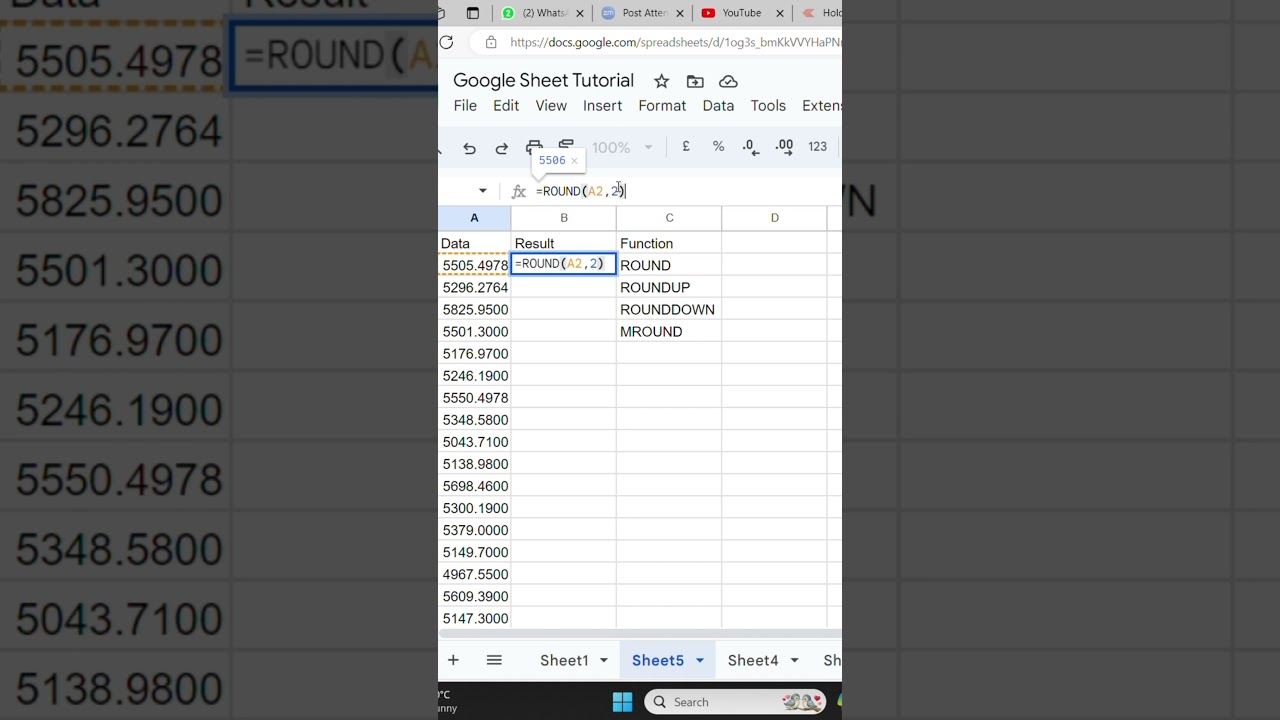Format as currency with the £ button

686,146
